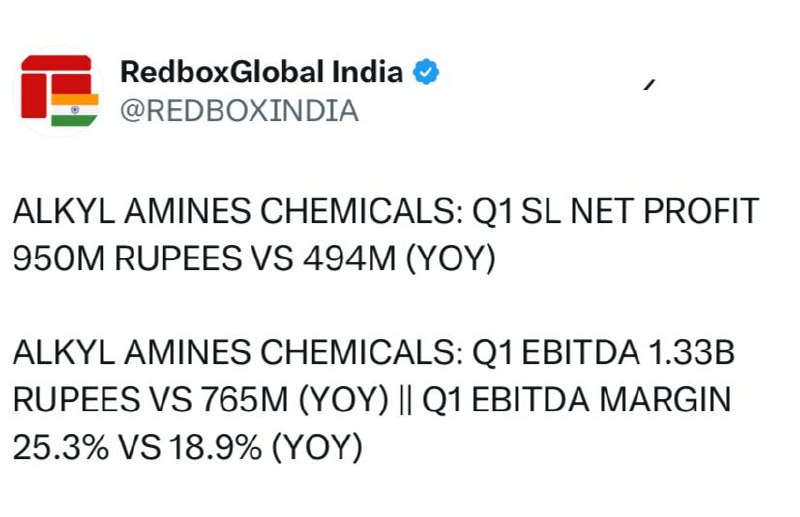Click the || separator before Q1 EBITDA MARGIN
Image resolution: width=800 pixels, height=517 pixels.
(406, 400)
